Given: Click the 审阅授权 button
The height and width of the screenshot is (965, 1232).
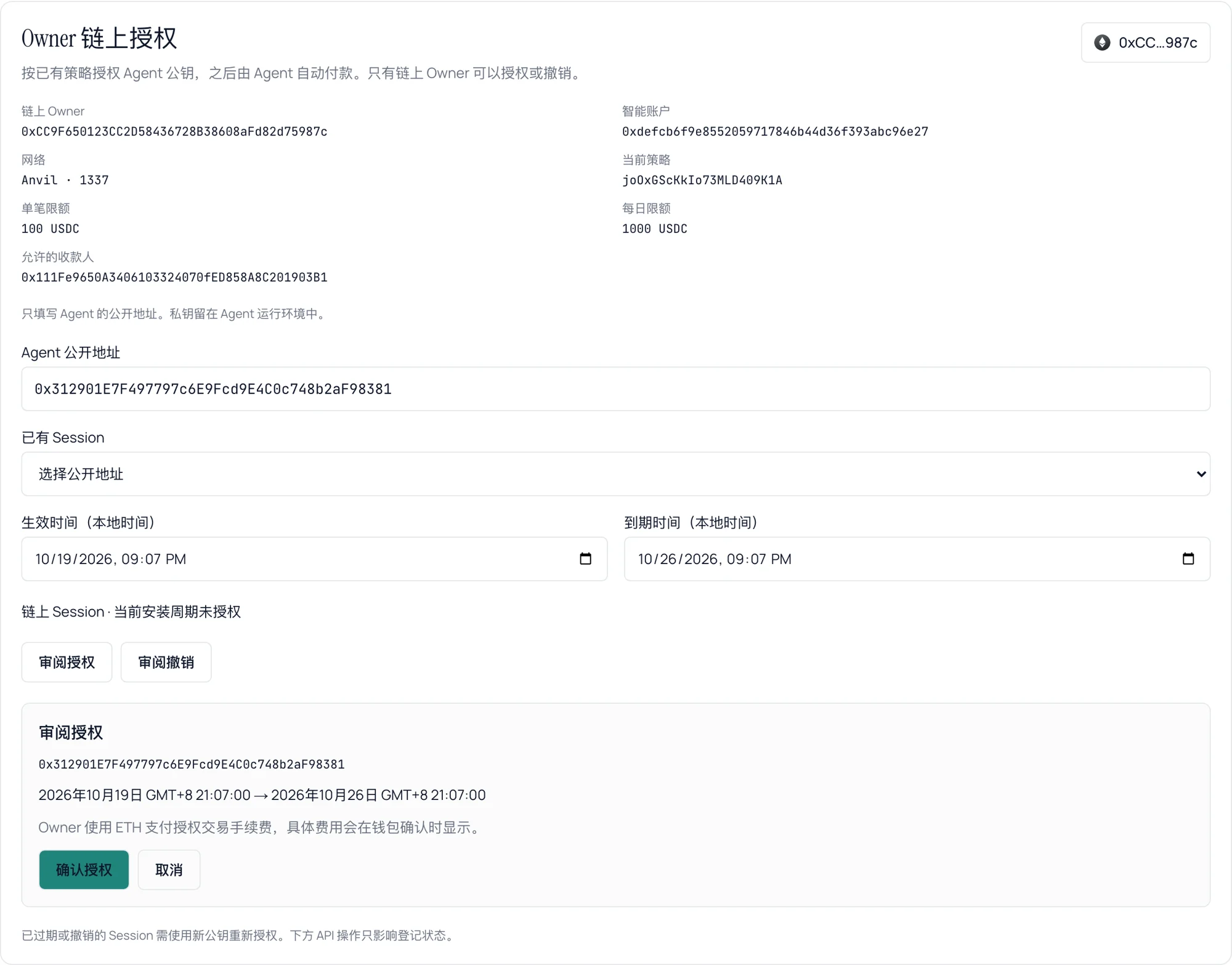Looking at the screenshot, I should click(67, 662).
